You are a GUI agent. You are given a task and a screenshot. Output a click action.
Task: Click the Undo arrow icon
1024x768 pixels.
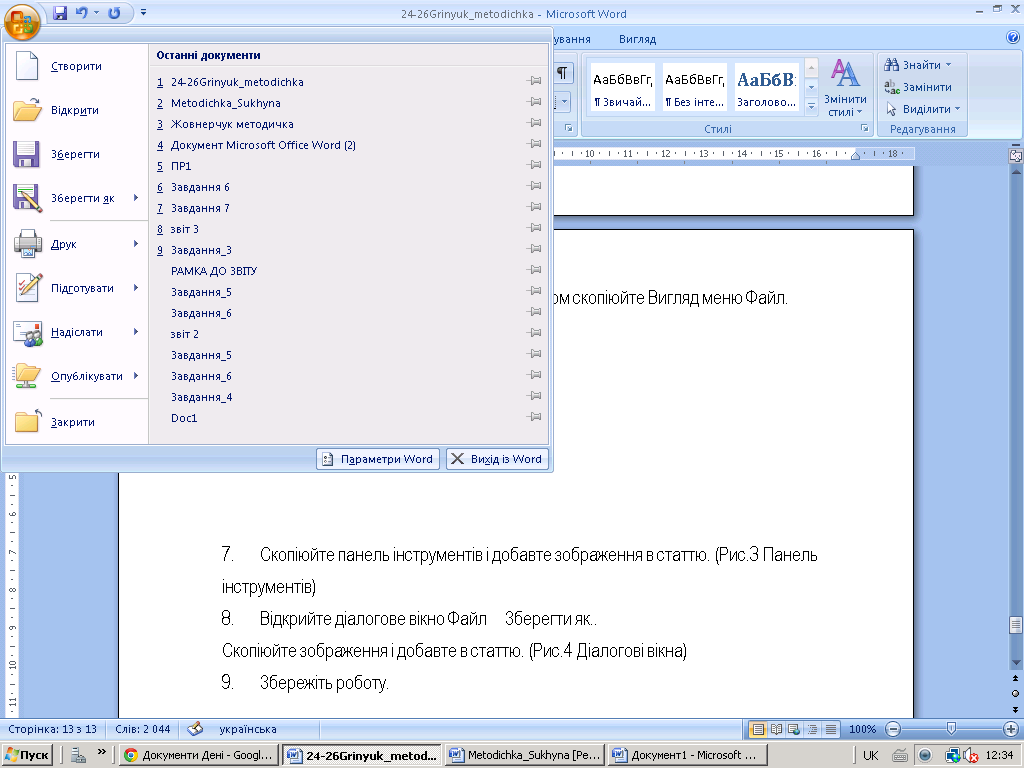coord(82,12)
